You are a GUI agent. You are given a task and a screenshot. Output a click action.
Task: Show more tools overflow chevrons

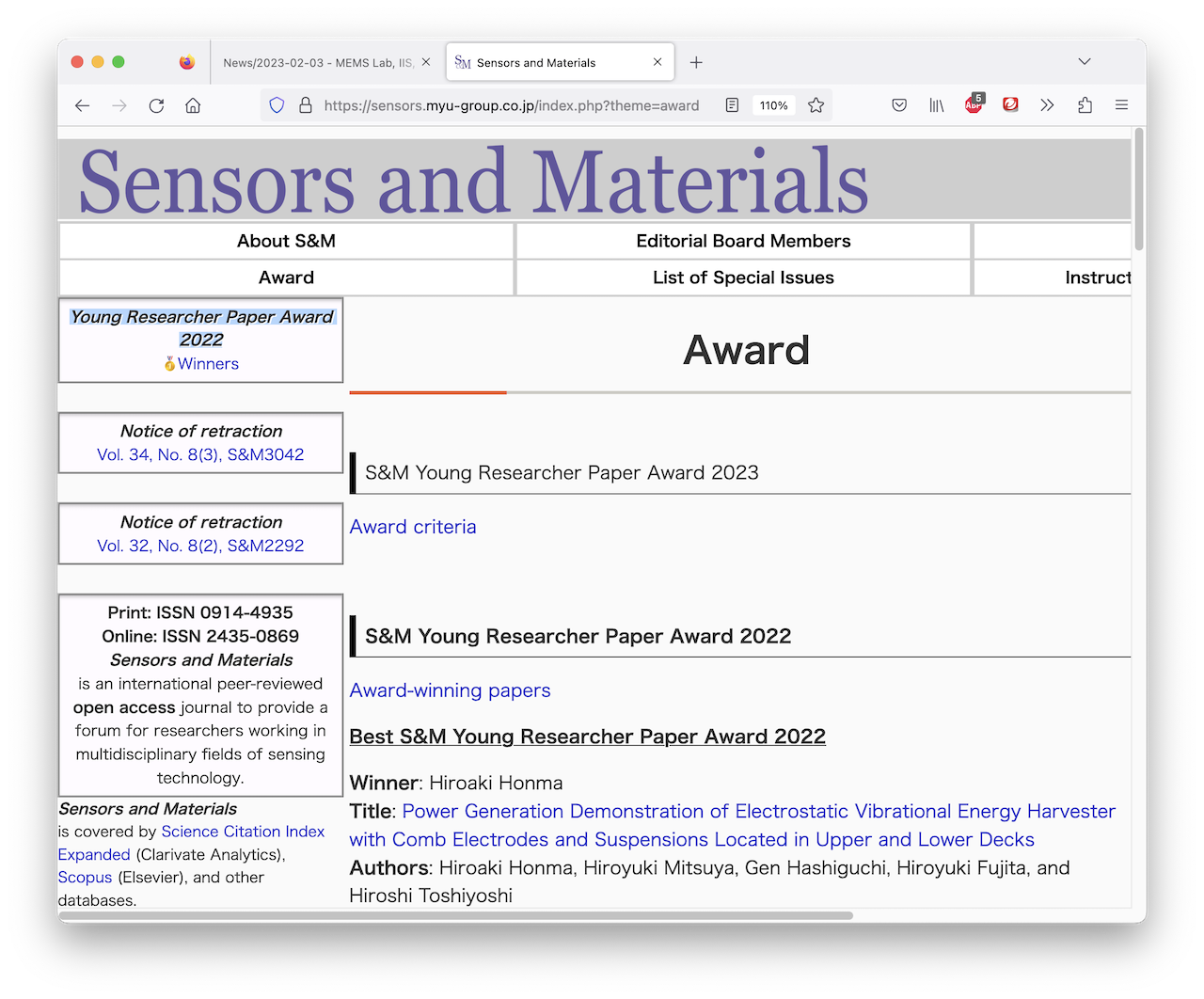[1047, 105]
